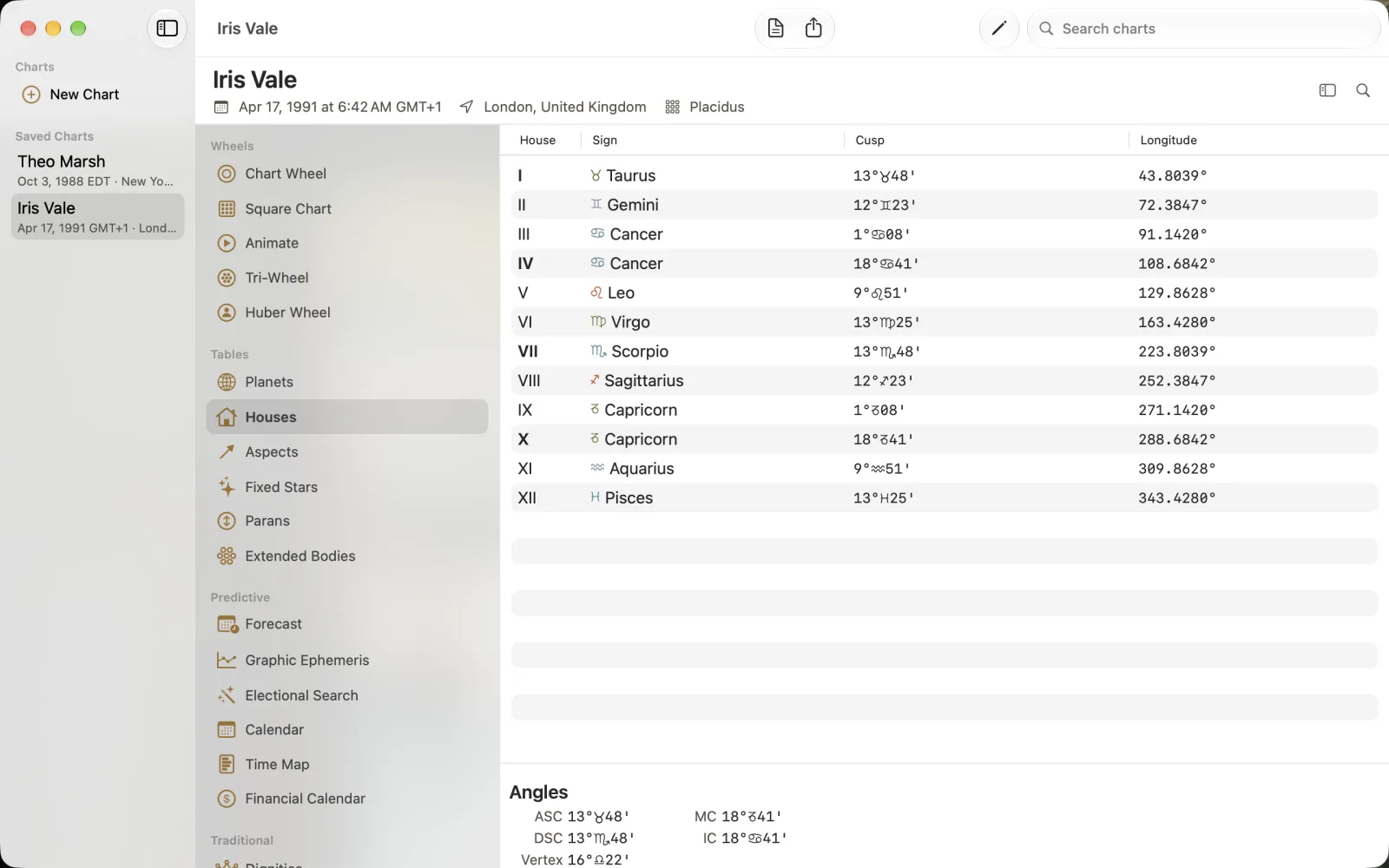Click the share chart icon

click(813, 29)
